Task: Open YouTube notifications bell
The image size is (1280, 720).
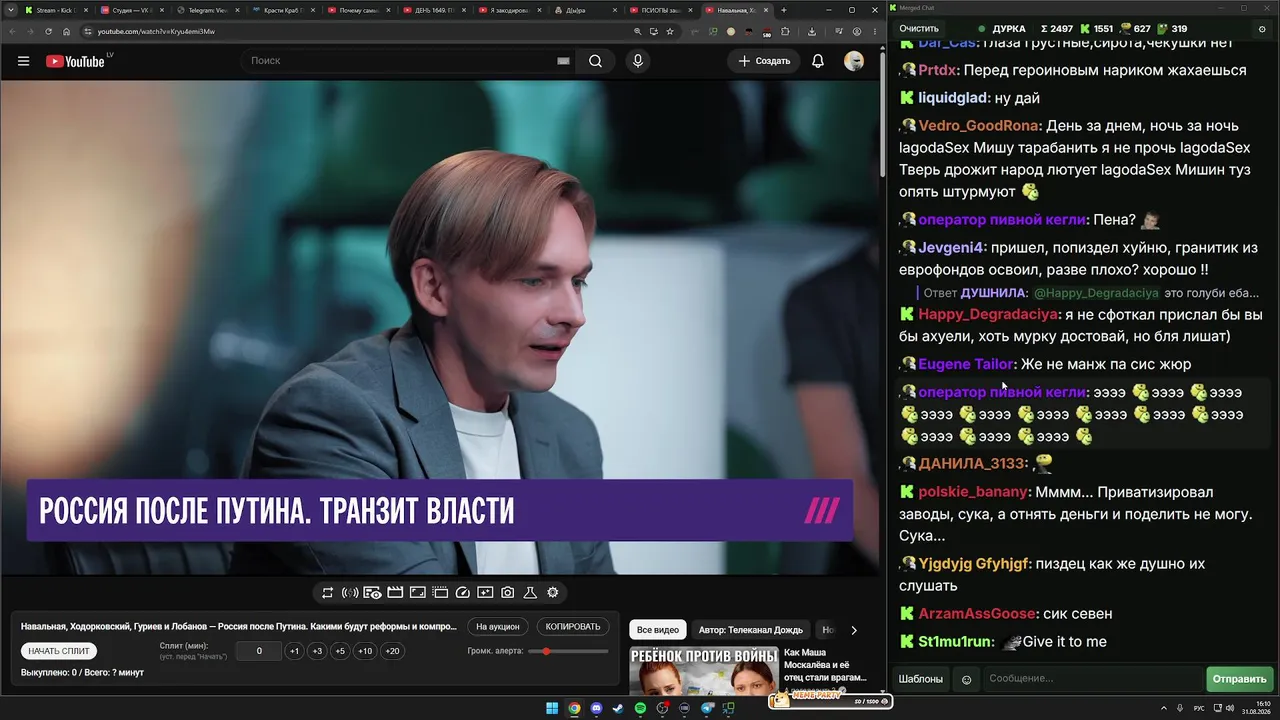Action: point(818,61)
